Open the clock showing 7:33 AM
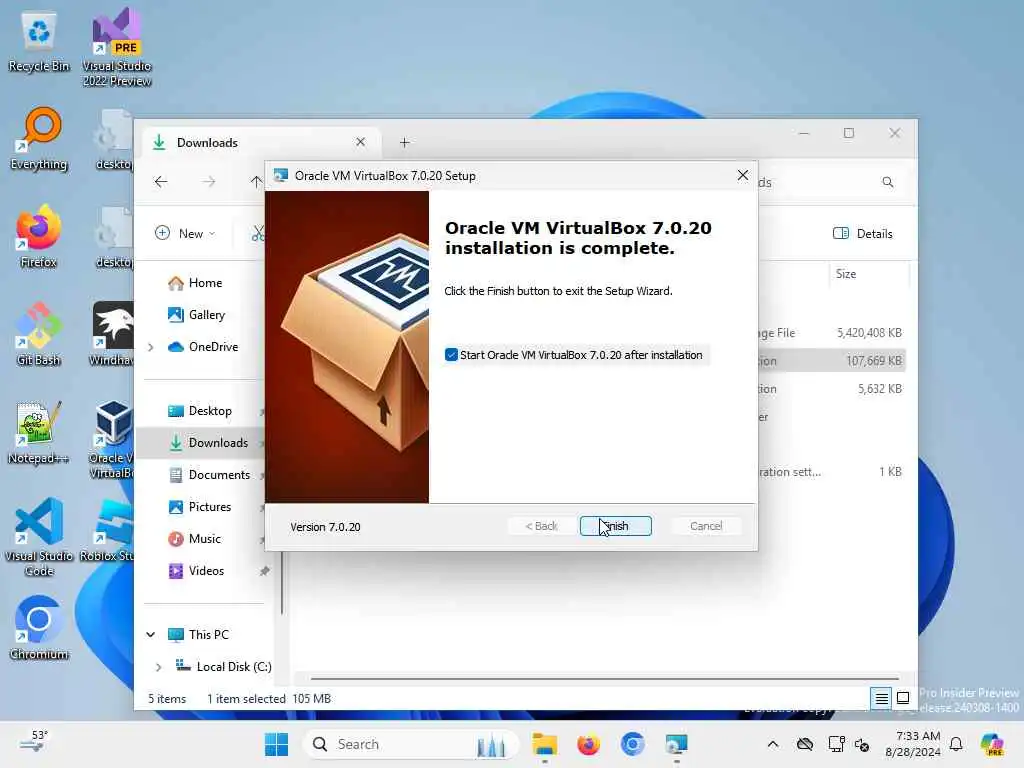1024x768 pixels. tap(913, 744)
